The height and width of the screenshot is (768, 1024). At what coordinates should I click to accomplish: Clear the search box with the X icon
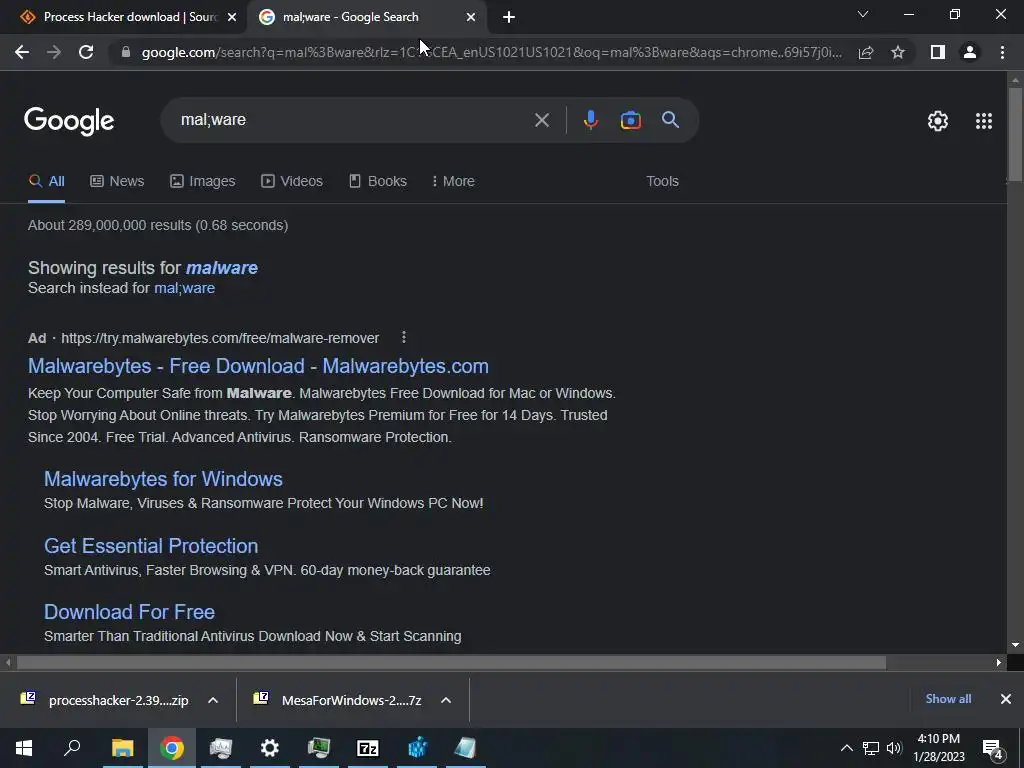point(541,120)
